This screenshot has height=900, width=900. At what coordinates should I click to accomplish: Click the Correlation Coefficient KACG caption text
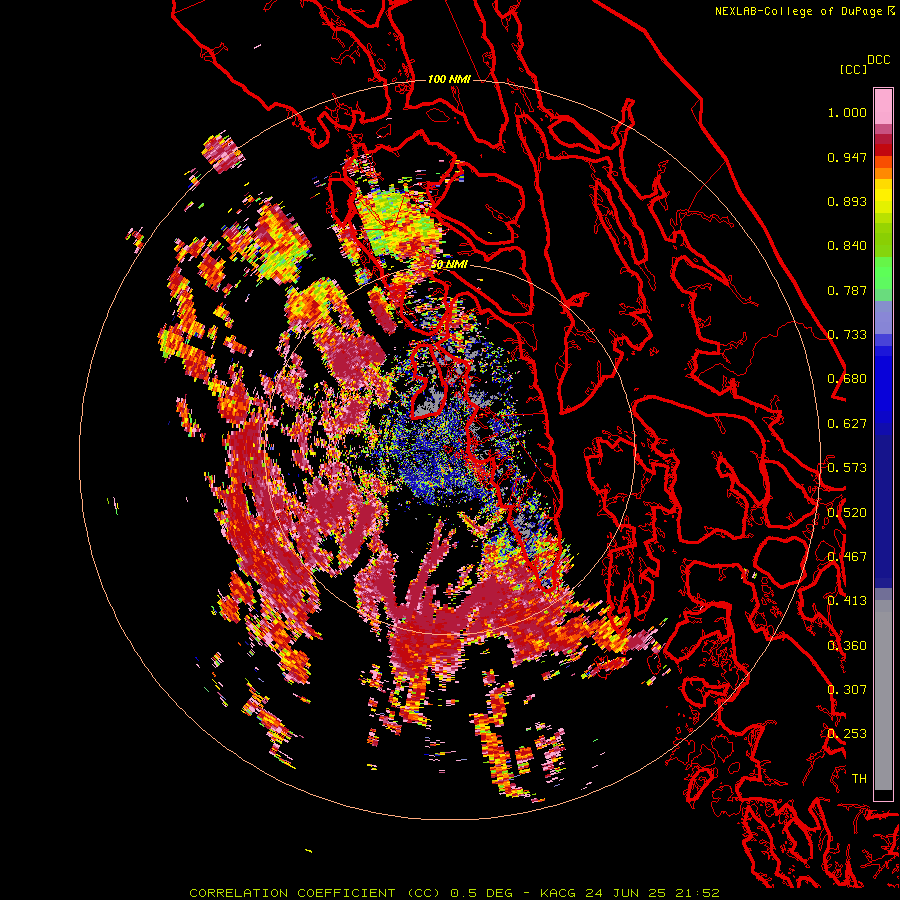tap(454, 893)
